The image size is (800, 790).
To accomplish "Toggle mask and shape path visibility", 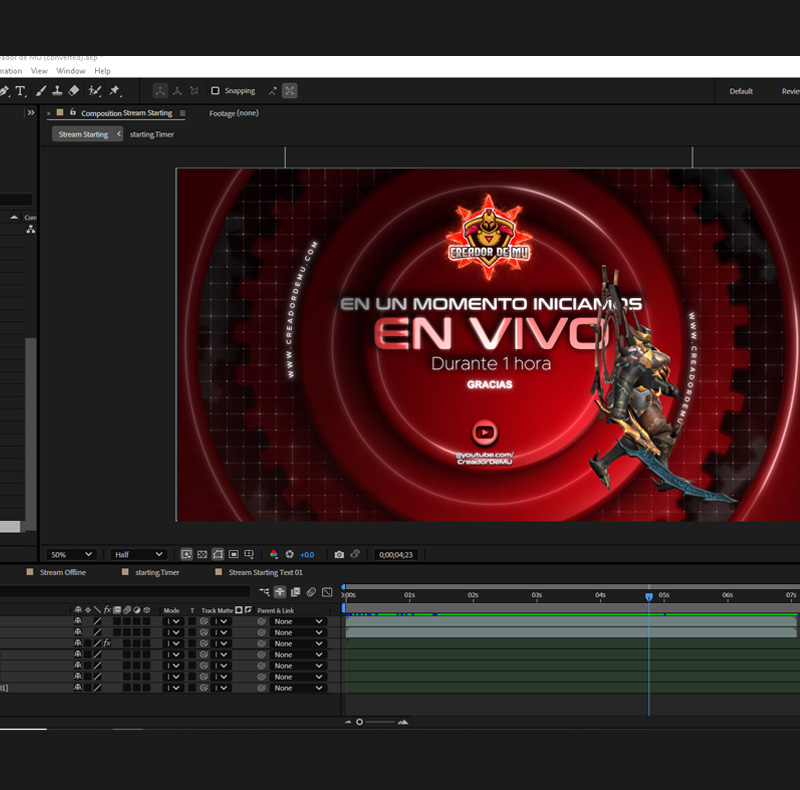I will coord(218,554).
